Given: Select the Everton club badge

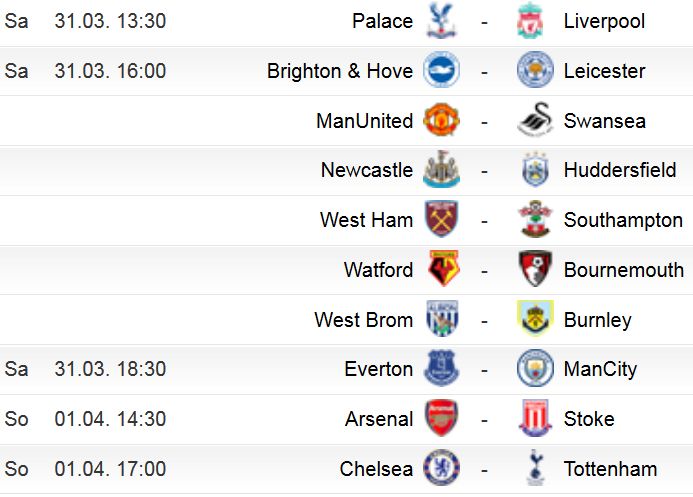Looking at the screenshot, I should (x=441, y=368).
